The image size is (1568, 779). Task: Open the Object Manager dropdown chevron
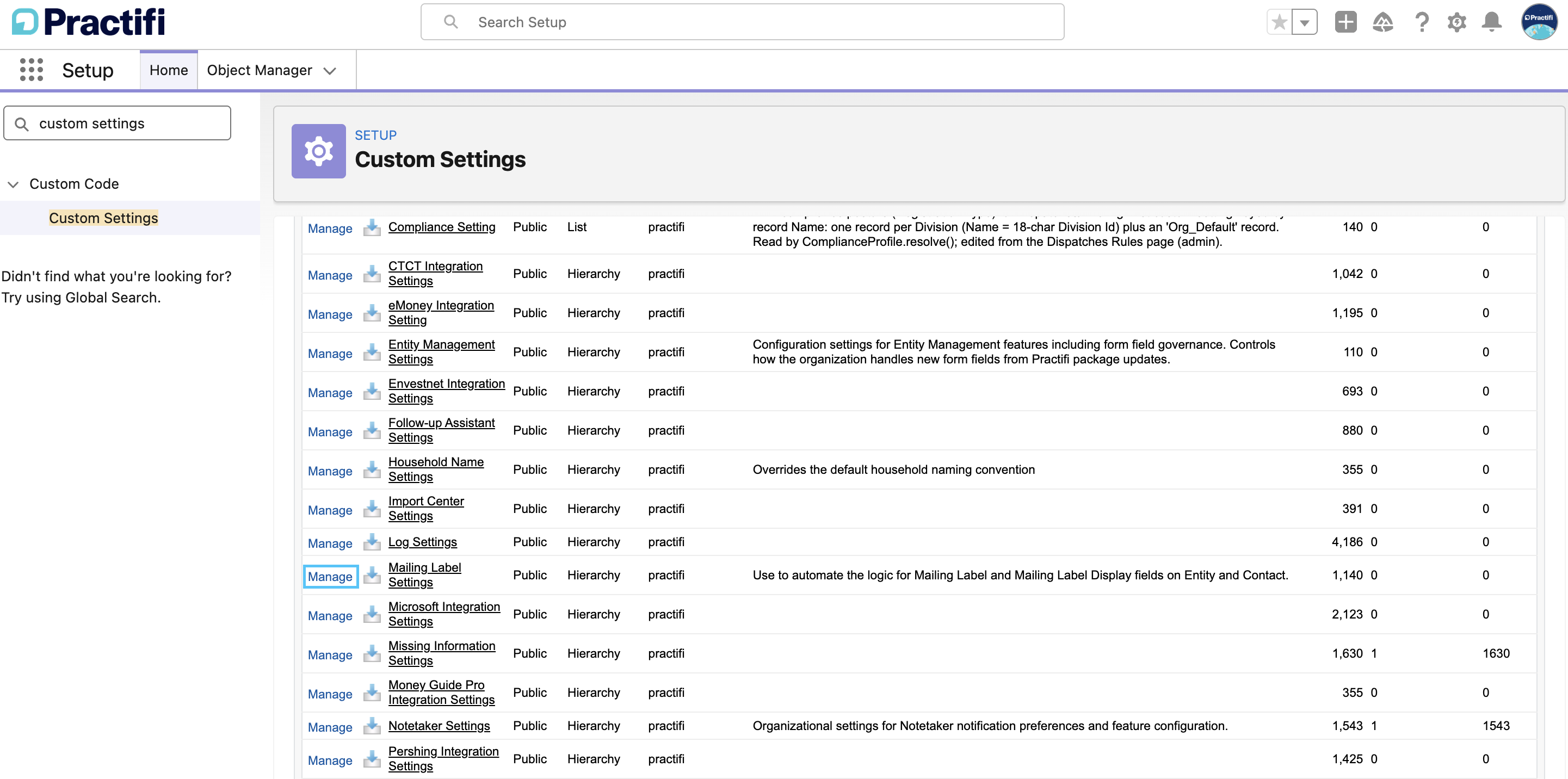point(330,71)
